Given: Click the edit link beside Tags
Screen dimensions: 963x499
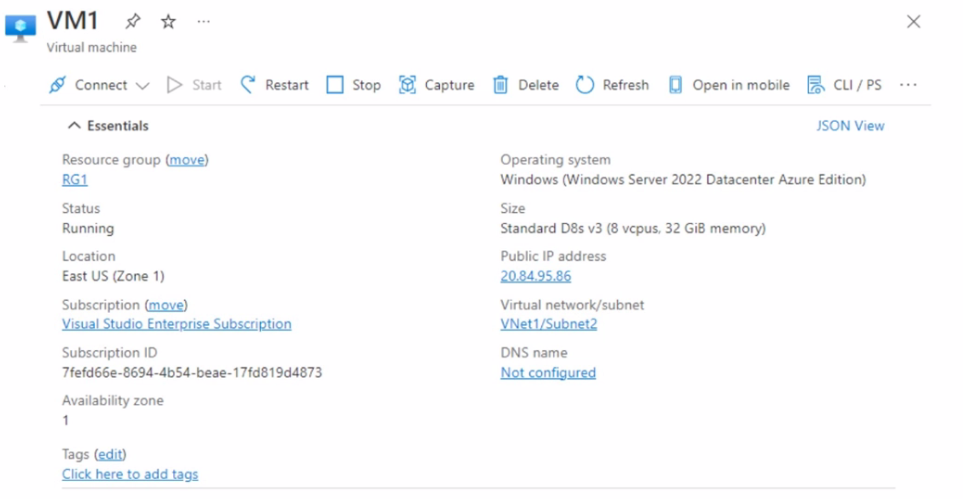Looking at the screenshot, I should (x=110, y=454).
